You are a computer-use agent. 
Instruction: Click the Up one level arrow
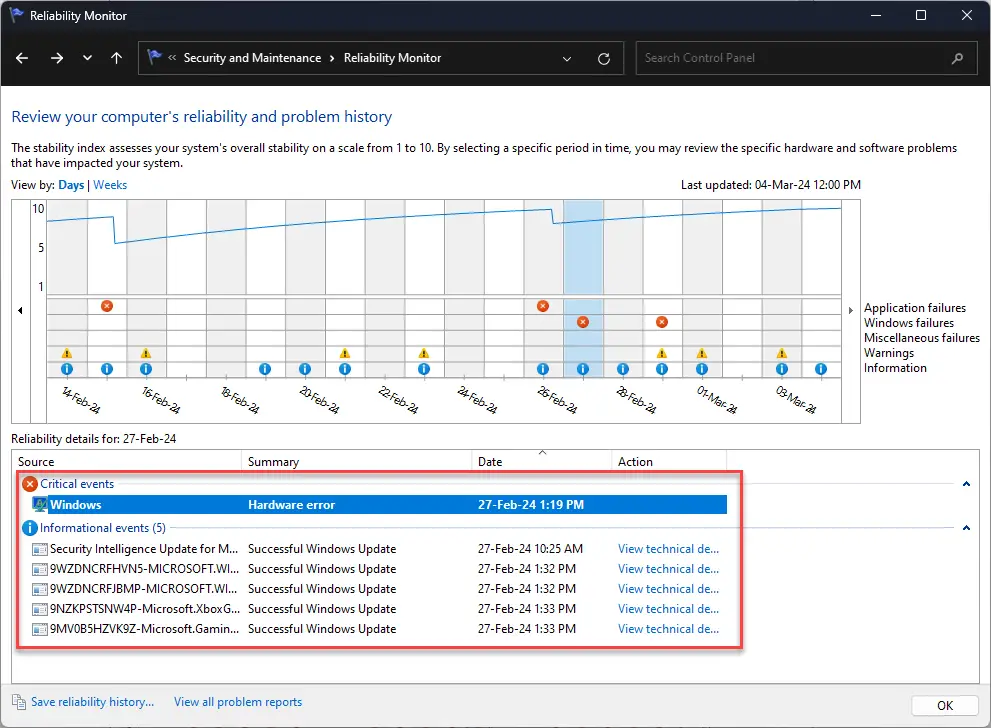click(x=116, y=58)
